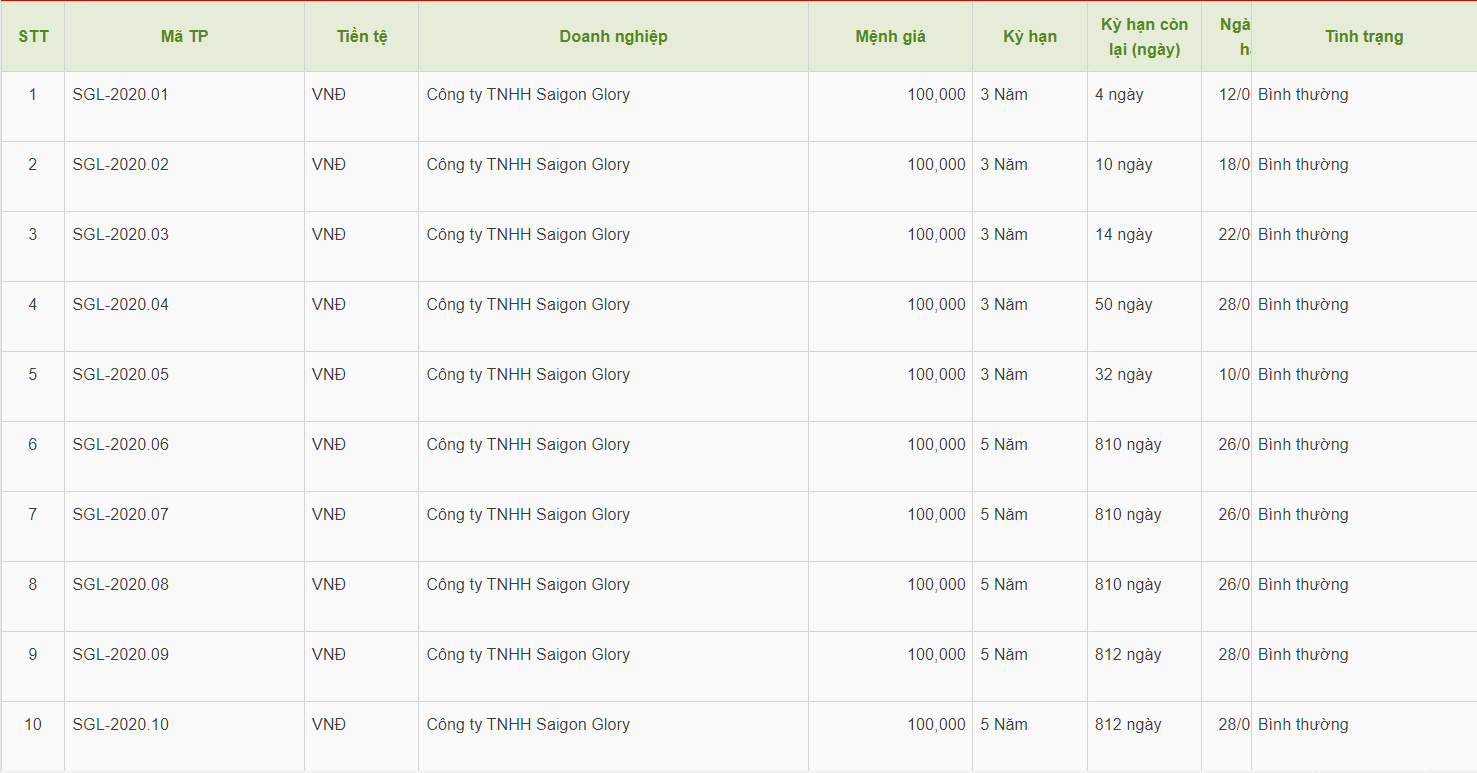Choose bond code SGL-2020.05
This screenshot has width=1477, height=773.
[120, 375]
